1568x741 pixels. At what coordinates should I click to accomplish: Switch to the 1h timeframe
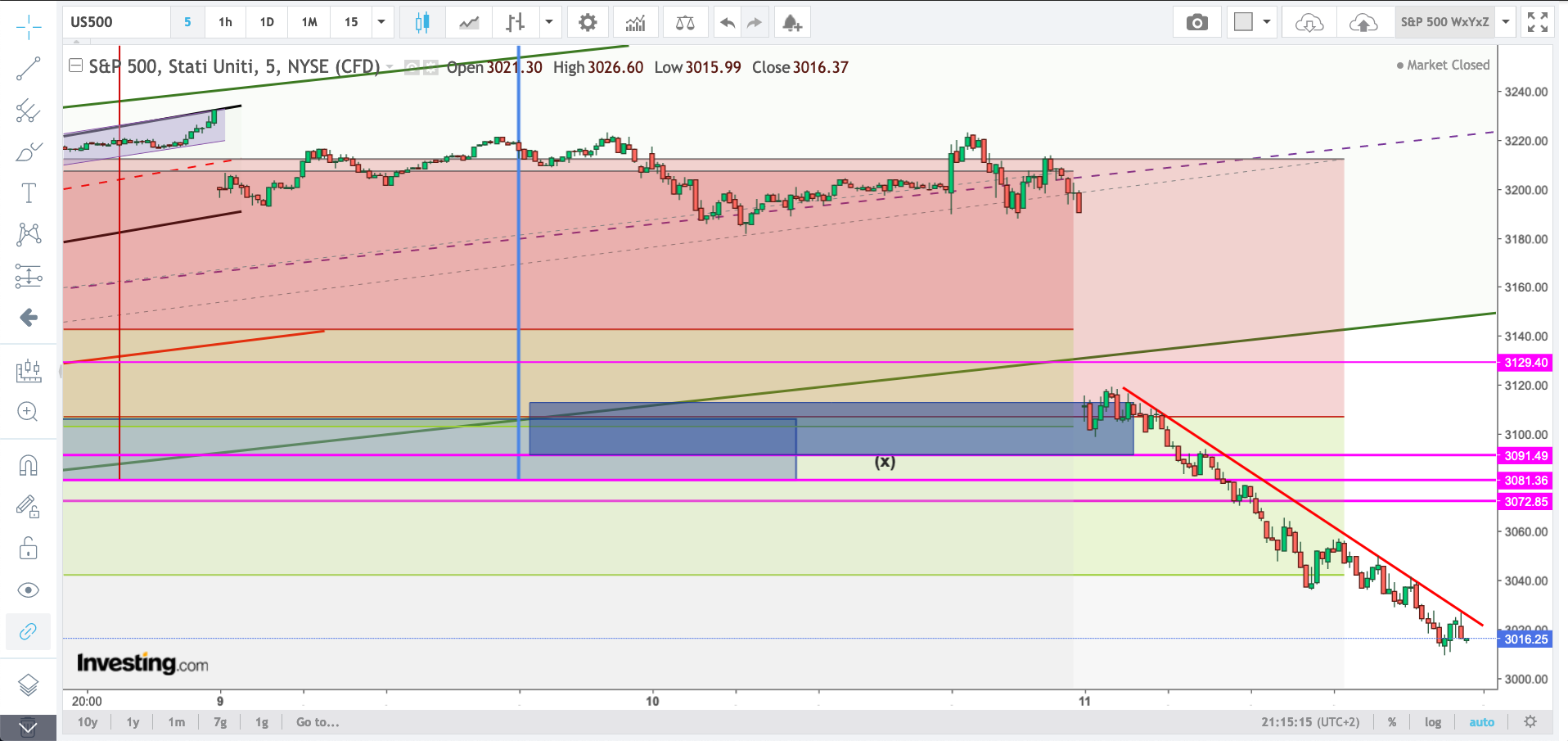(x=225, y=22)
